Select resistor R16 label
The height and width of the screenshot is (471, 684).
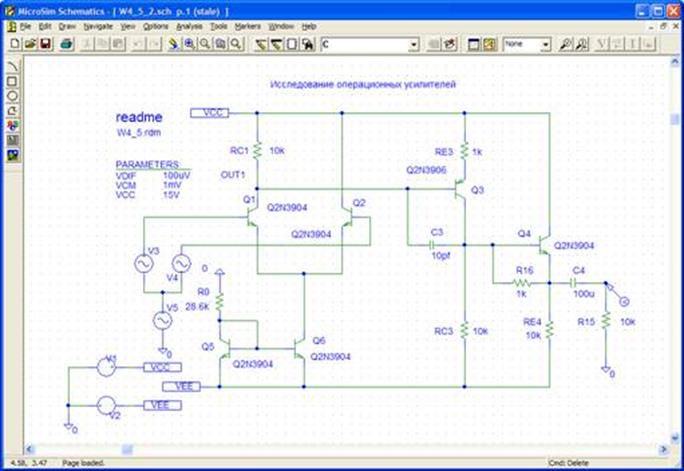(524, 270)
